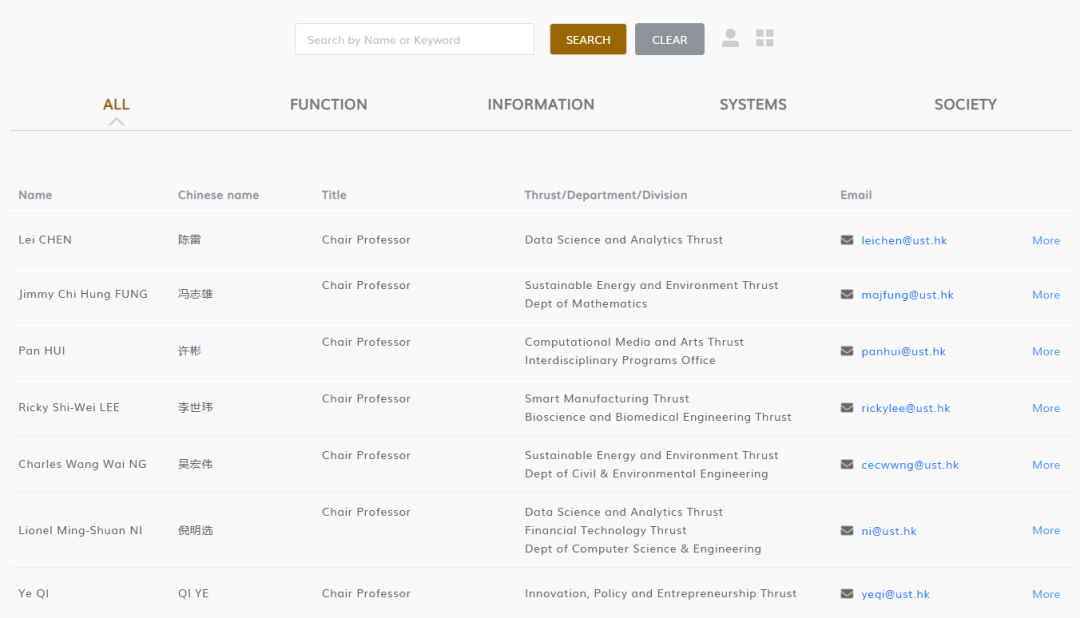
Task: Click Interdisciplinary Programs Office text
Action: click(x=620, y=360)
